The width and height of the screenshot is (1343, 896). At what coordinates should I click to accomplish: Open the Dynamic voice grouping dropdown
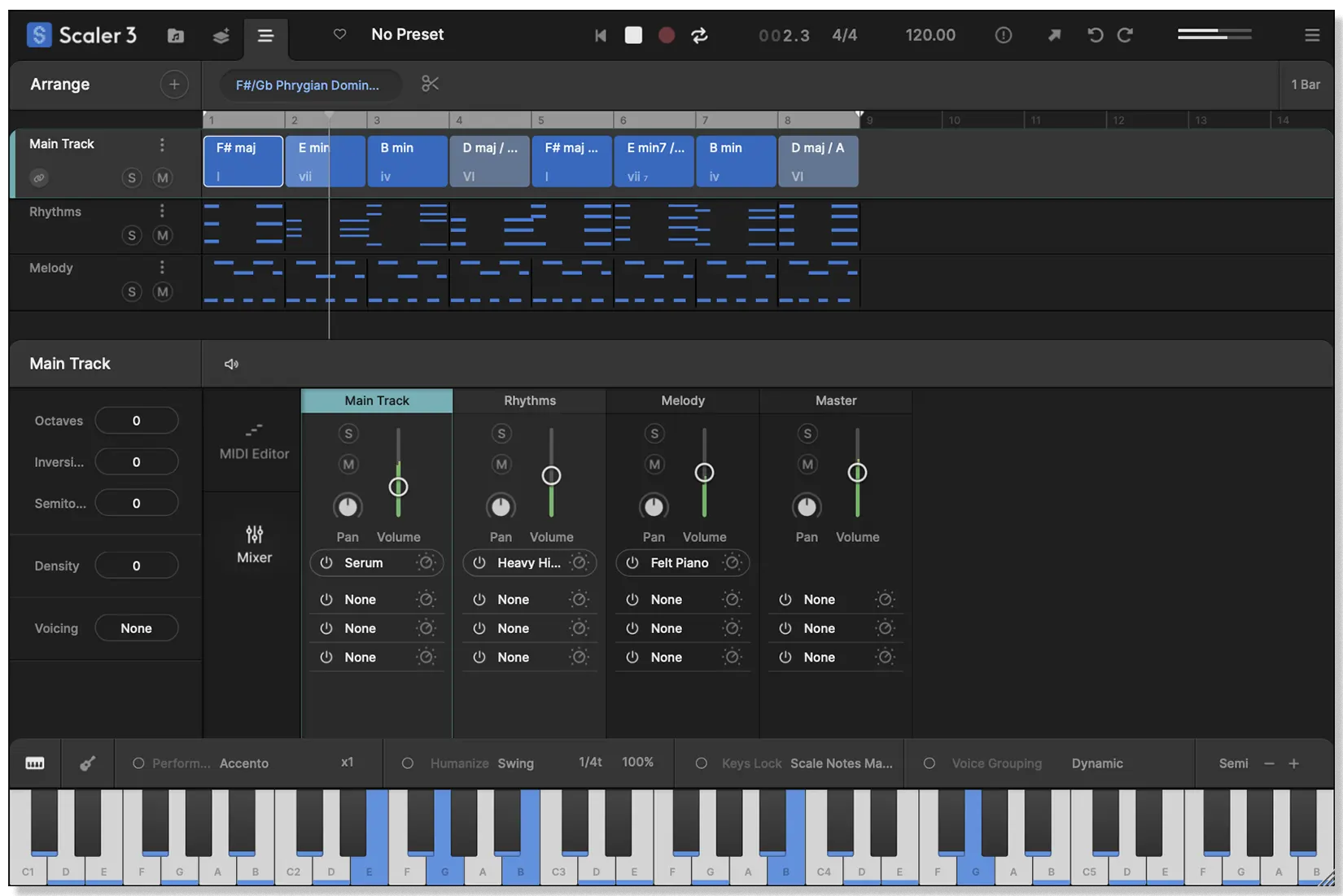coord(1097,763)
